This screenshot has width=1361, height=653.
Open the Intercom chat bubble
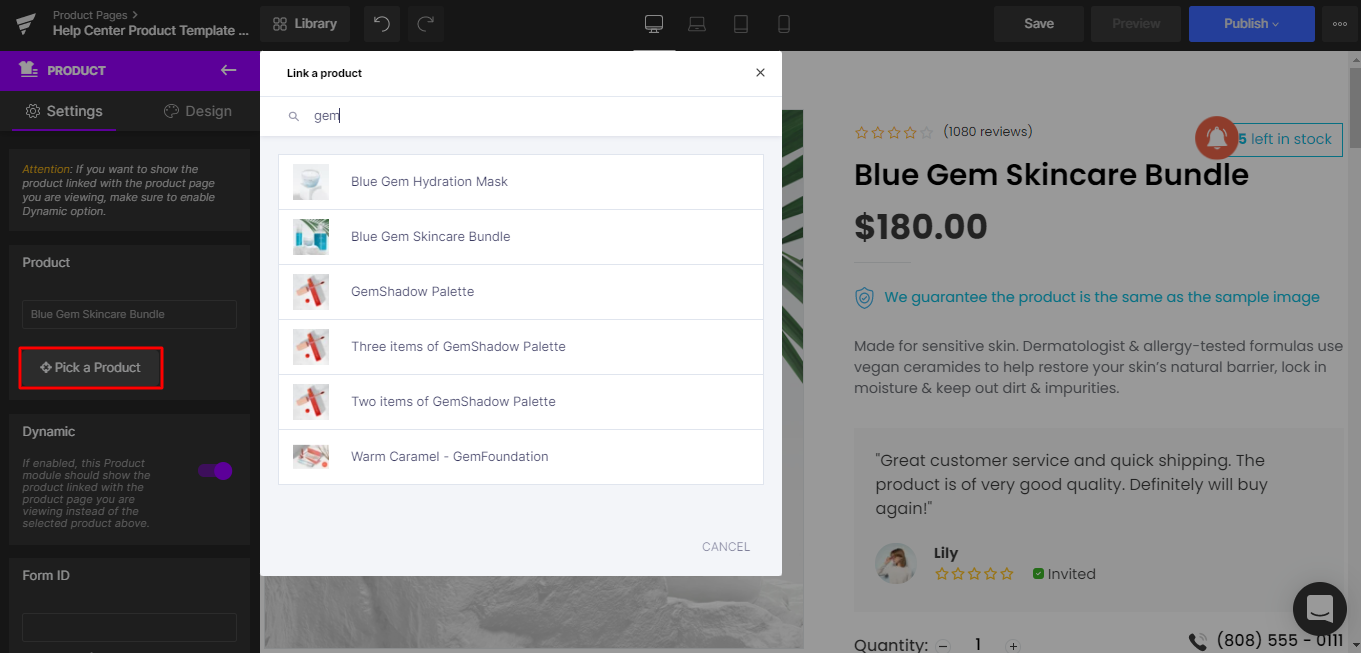(1319, 609)
